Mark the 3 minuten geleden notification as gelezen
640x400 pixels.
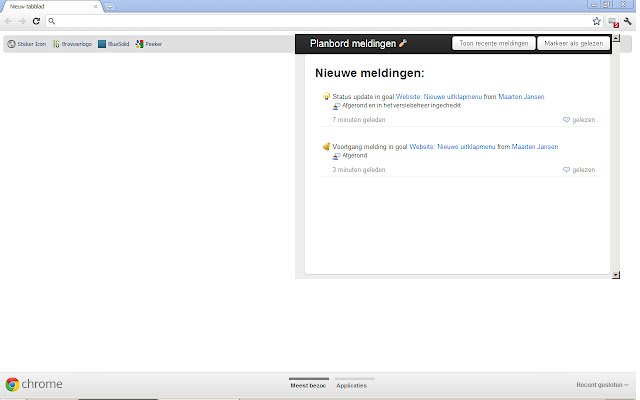pos(579,169)
